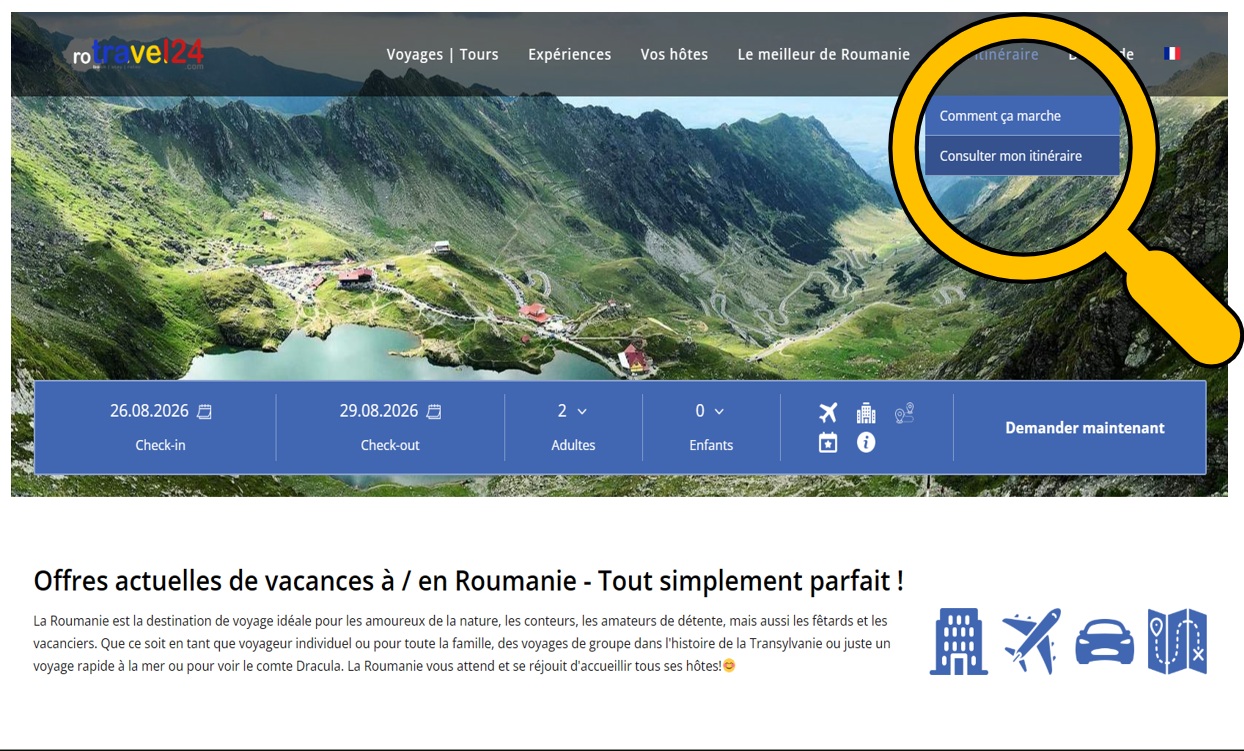
Task: Click the large folded map icon
Action: (1177, 641)
